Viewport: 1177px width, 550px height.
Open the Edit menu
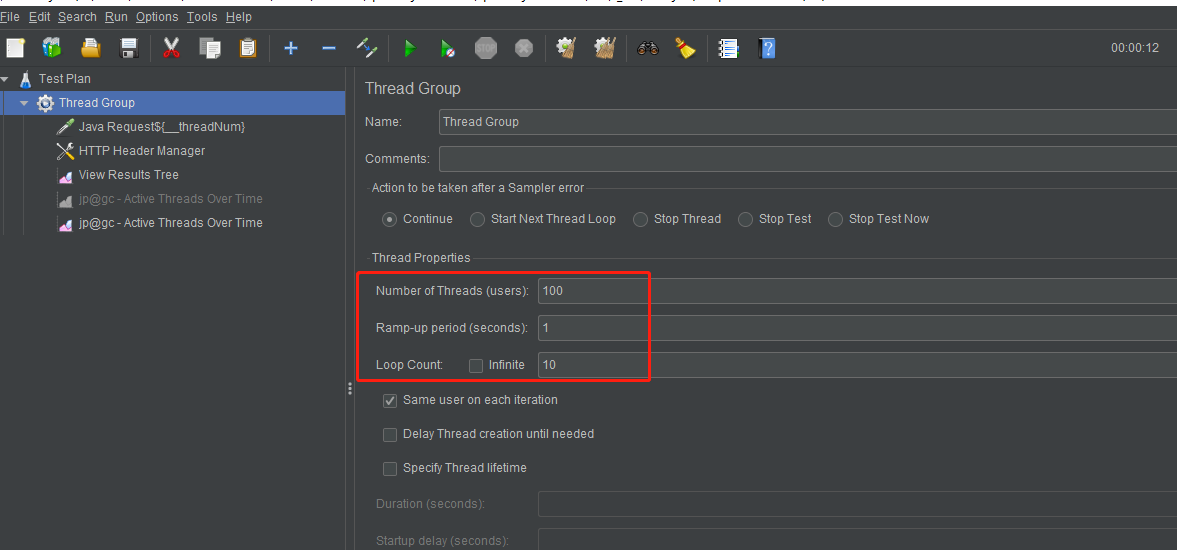[x=39, y=17]
